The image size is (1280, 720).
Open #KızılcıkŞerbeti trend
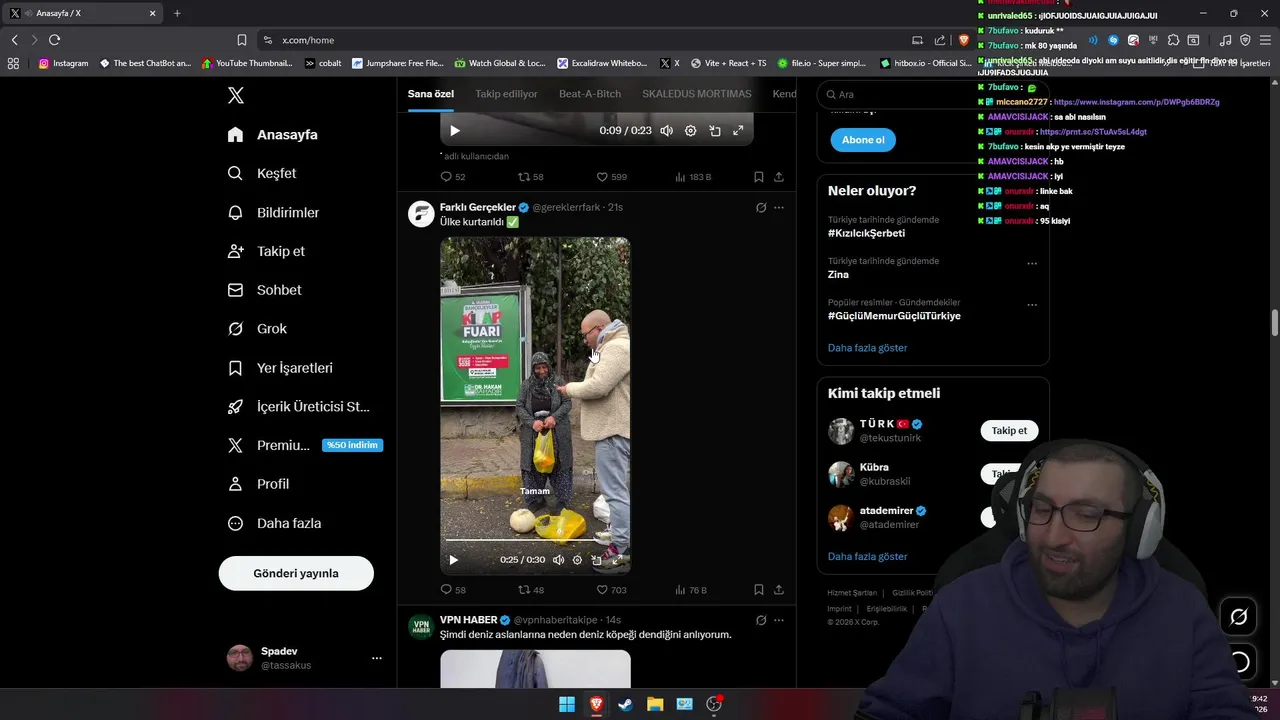point(866,233)
